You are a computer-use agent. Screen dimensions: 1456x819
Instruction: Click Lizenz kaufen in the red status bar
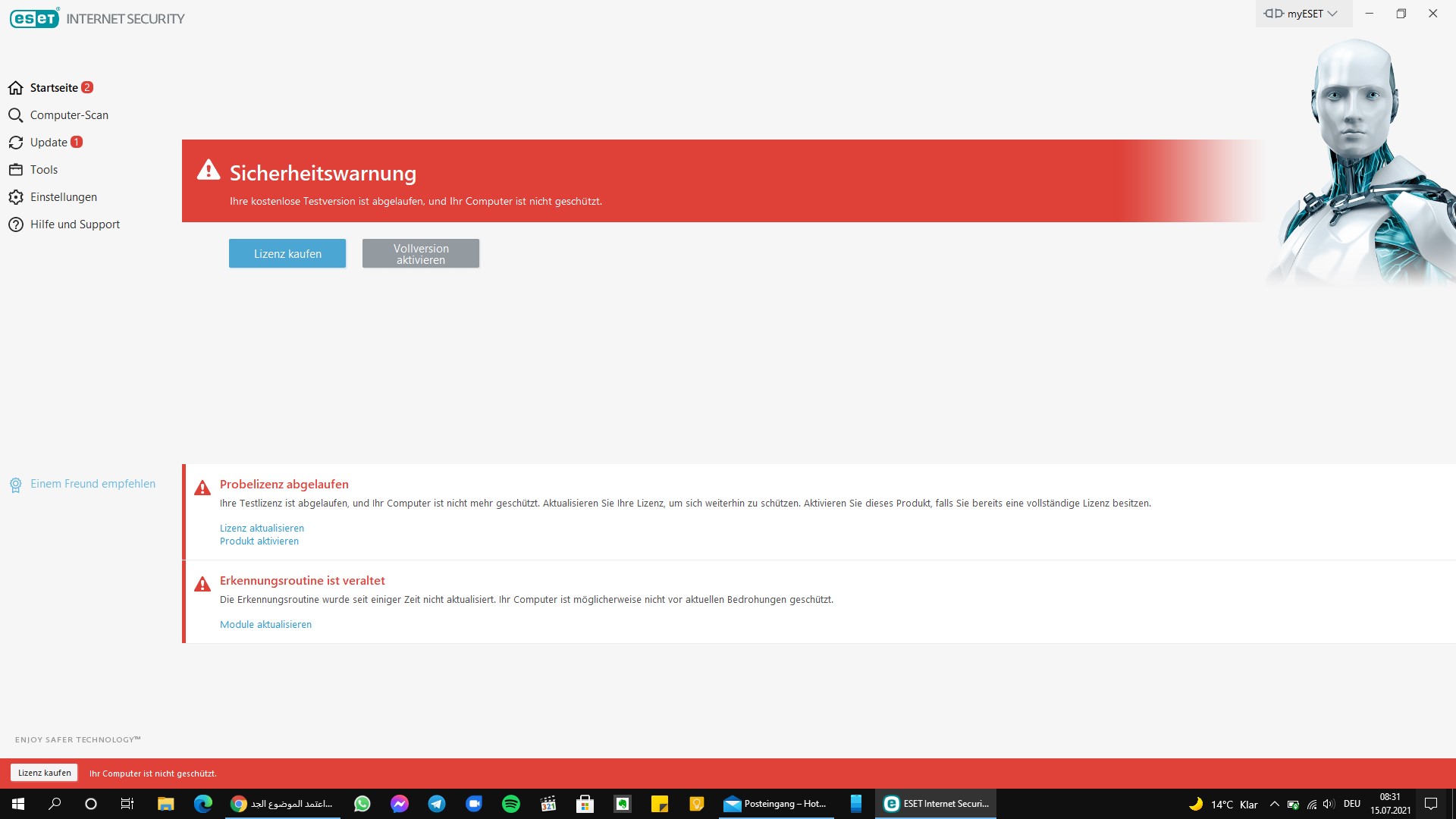point(44,773)
